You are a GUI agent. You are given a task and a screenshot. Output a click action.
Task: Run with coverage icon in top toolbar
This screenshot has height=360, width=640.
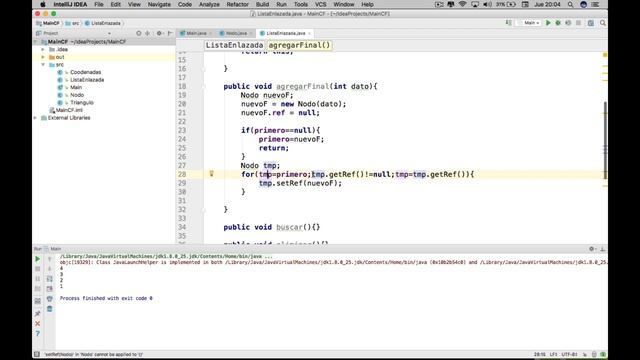click(568, 23)
